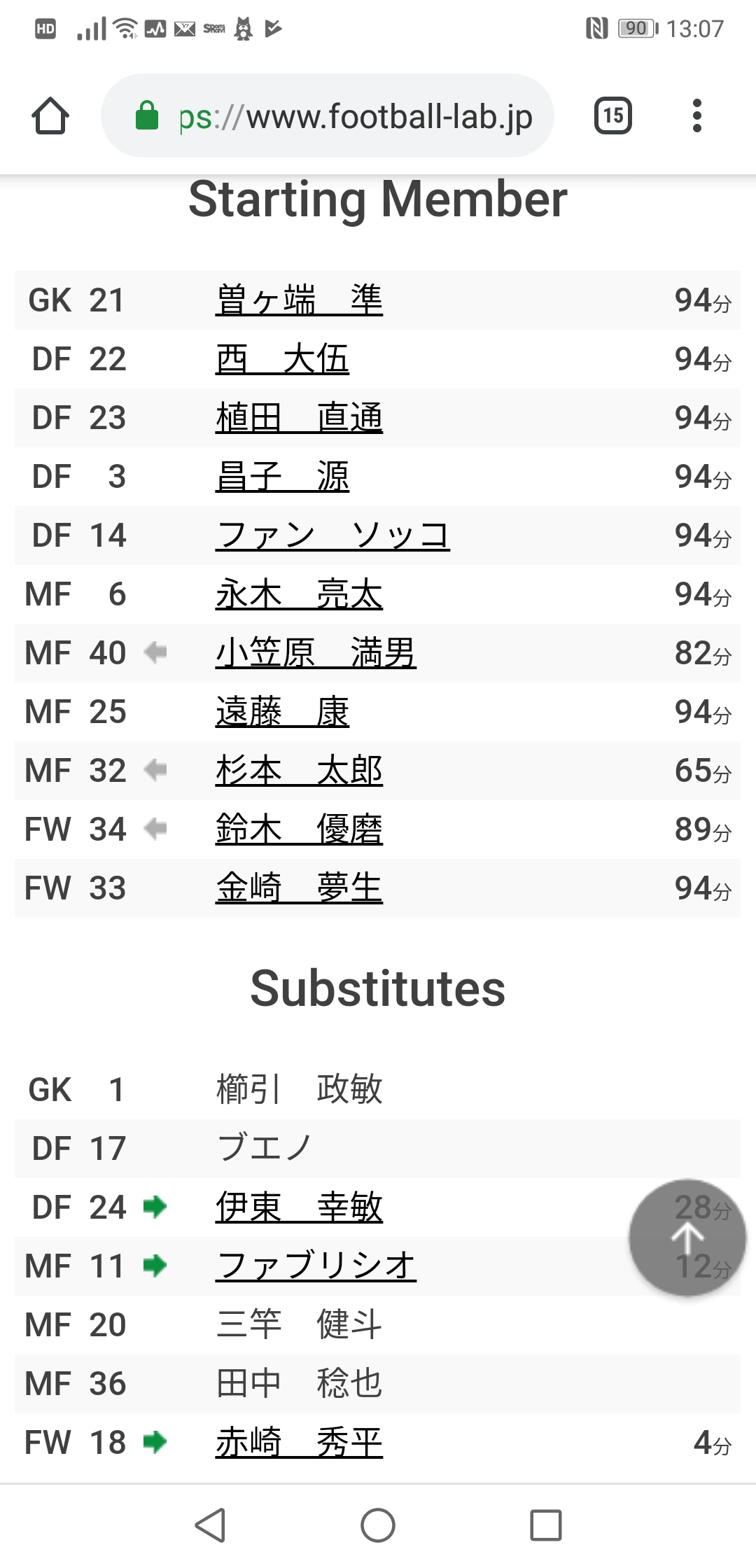
Task: Open the tab switcher showing 15 tabs
Action: (612, 115)
